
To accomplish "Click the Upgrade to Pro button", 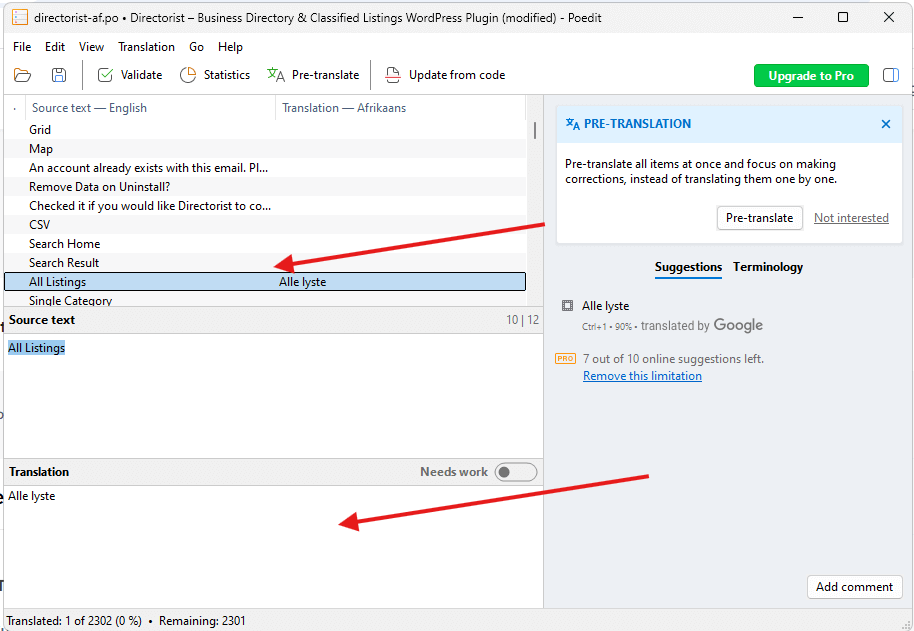I will 811,75.
